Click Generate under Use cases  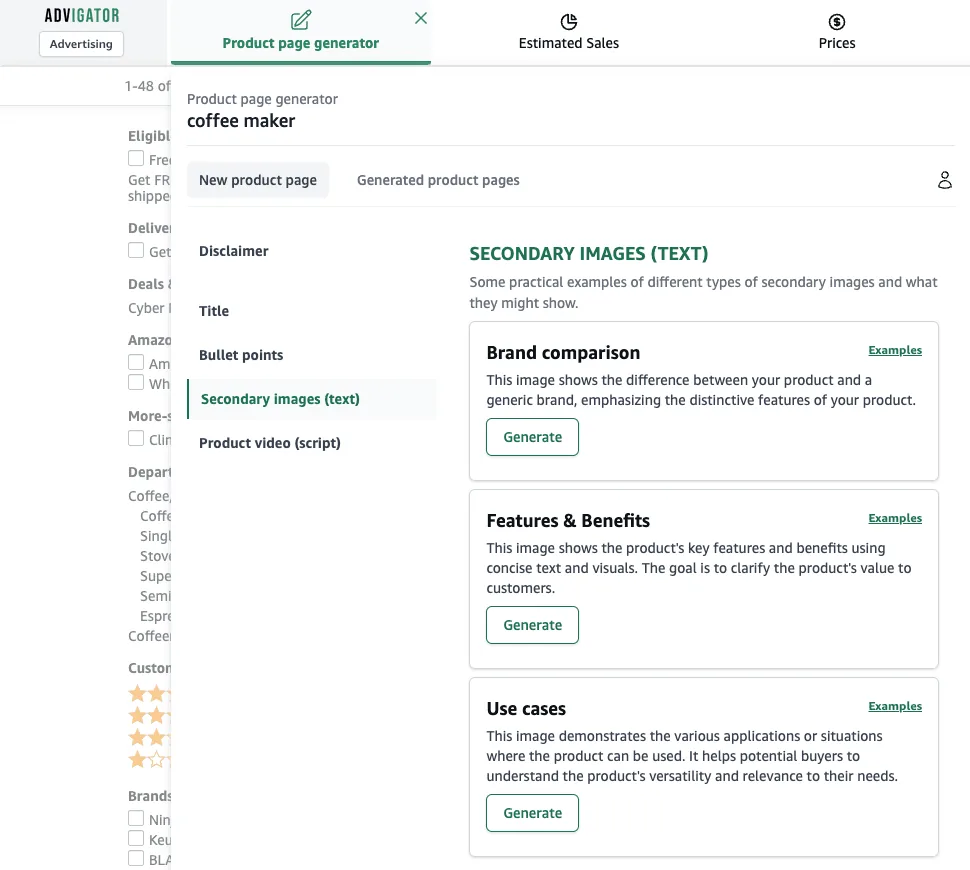pyautogui.click(x=532, y=813)
